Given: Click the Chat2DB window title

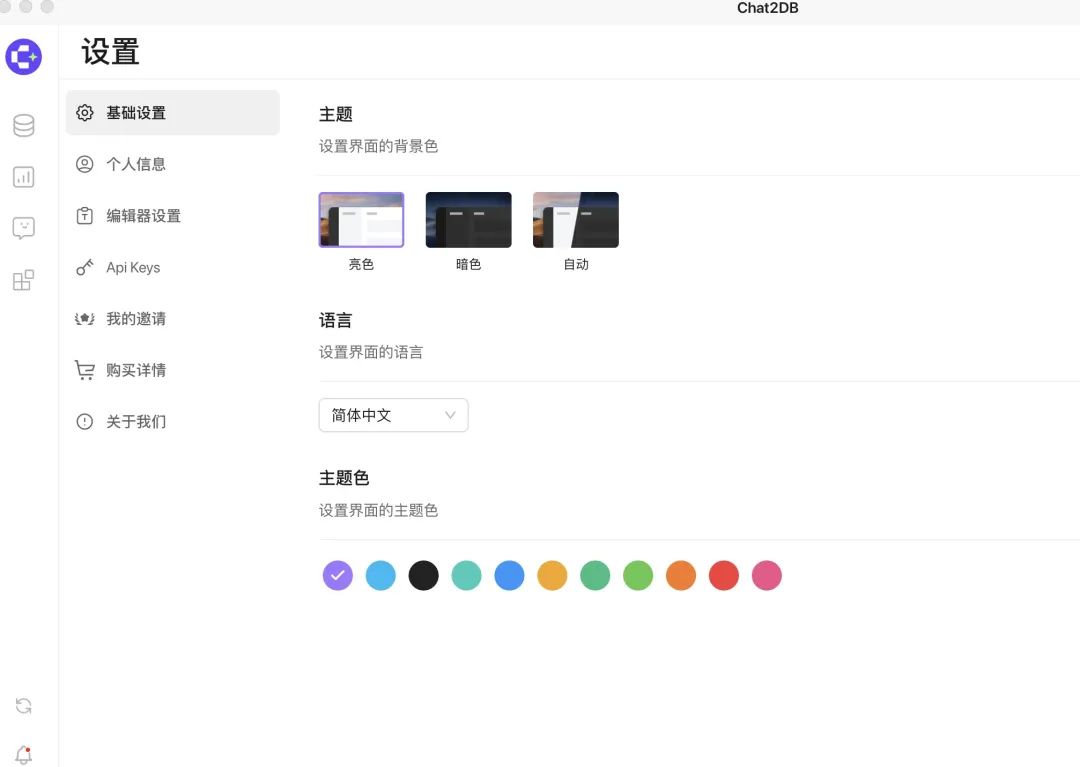Looking at the screenshot, I should click(x=767, y=8).
